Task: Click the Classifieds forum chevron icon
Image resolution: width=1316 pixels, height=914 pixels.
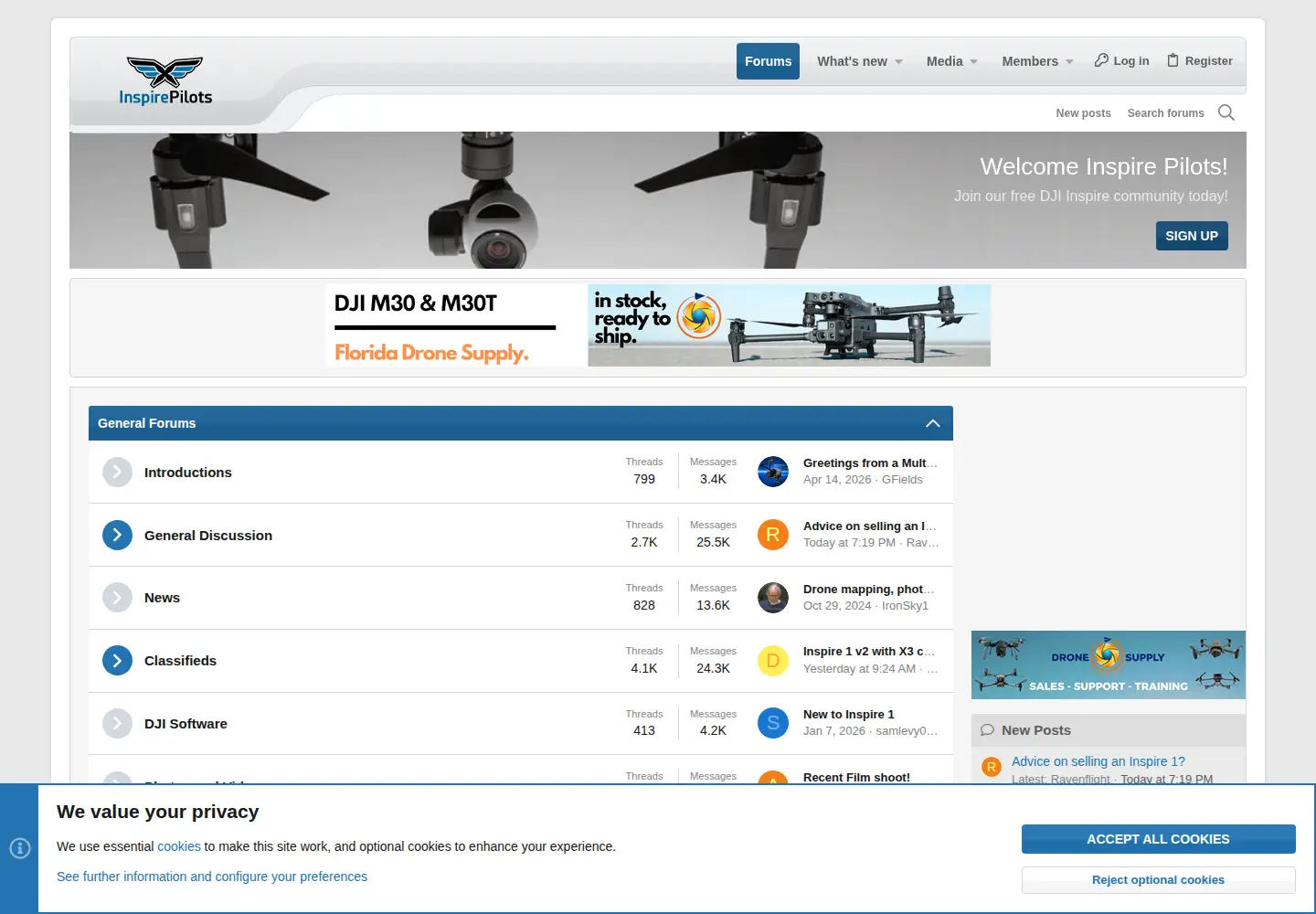Action: click(x=117, y=661)
